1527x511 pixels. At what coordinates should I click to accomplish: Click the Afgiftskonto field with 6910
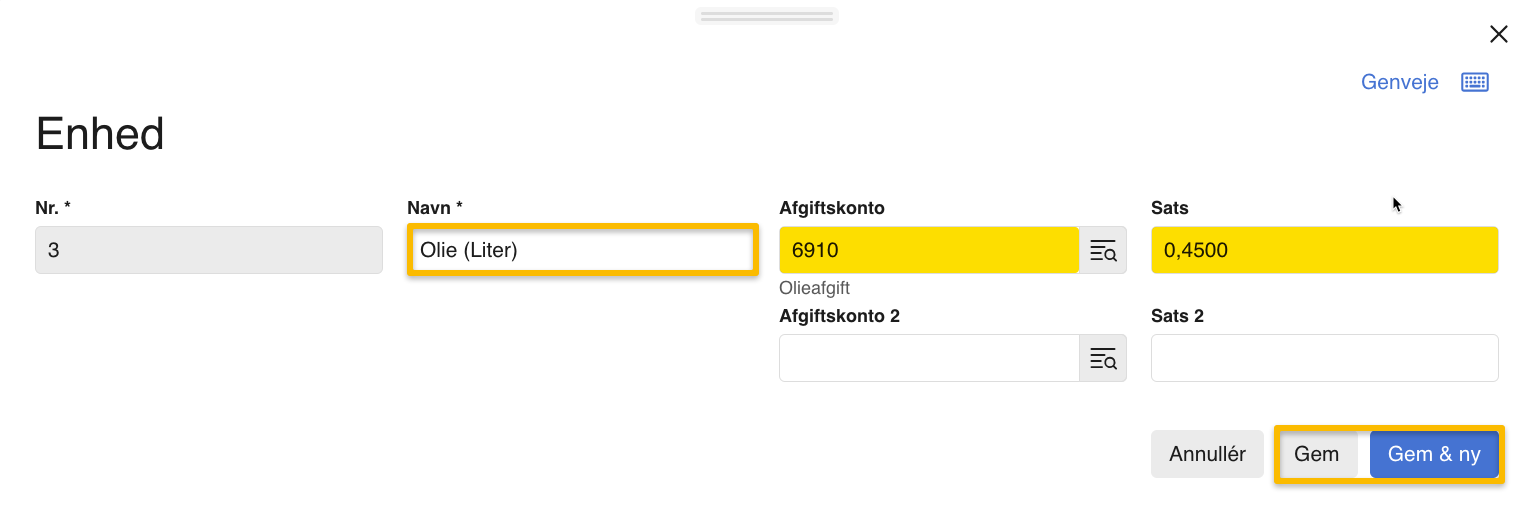point(928,250)
